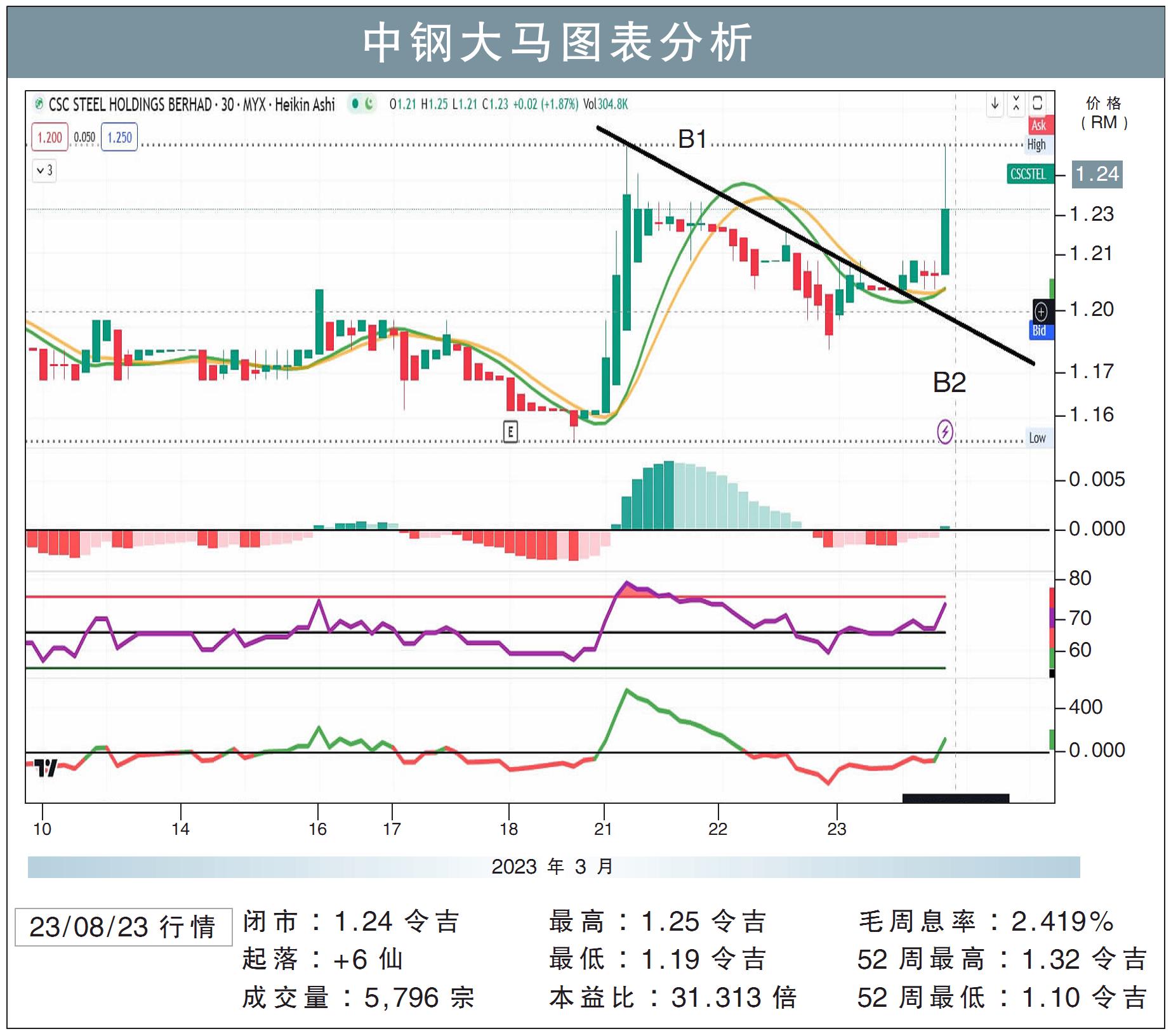Click the 1.200 sell price button

[x=50, y=138]
